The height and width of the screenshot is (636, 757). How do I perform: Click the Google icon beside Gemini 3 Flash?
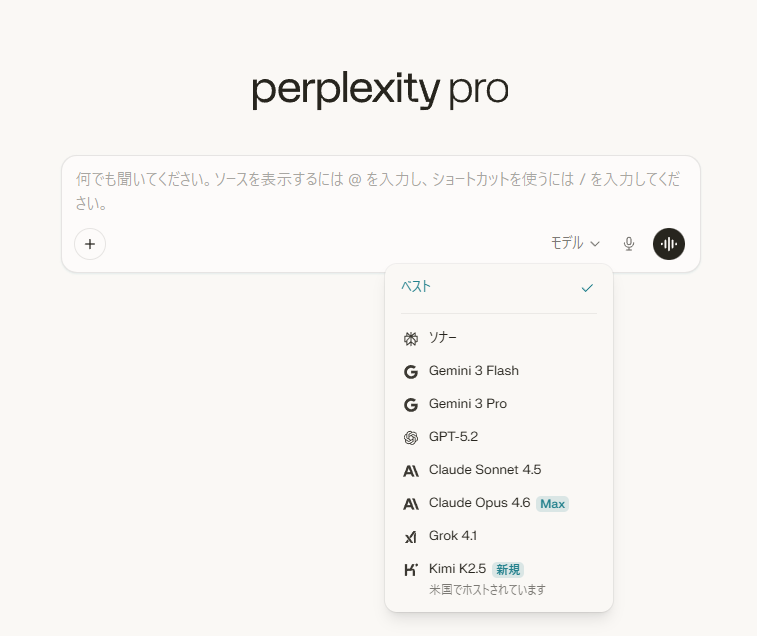click(x=410, y=372)
